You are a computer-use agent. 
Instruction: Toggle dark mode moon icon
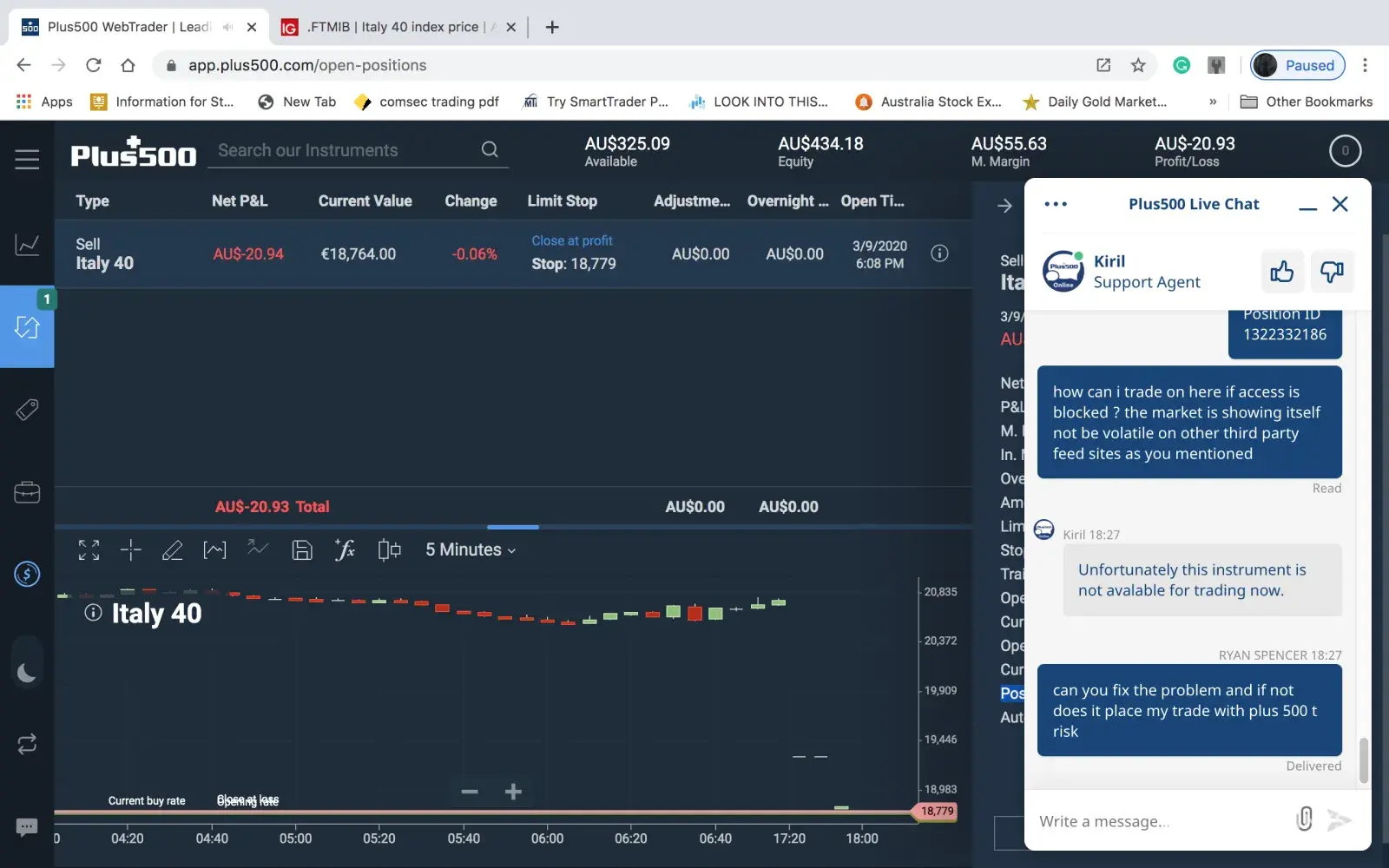[x=27, y=673]
